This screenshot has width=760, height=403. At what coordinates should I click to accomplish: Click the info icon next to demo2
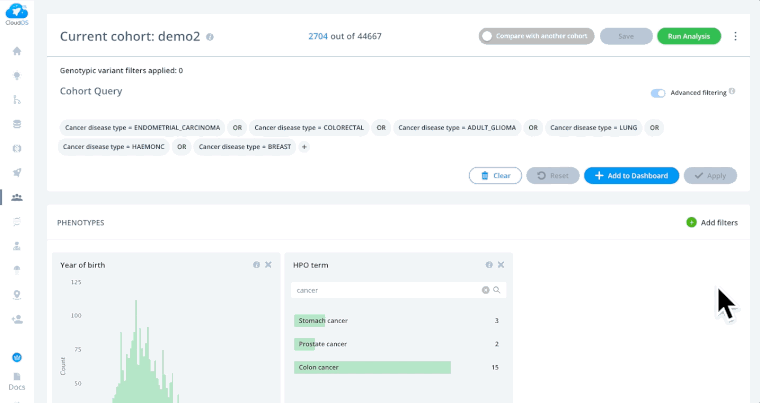click(210, 37)
